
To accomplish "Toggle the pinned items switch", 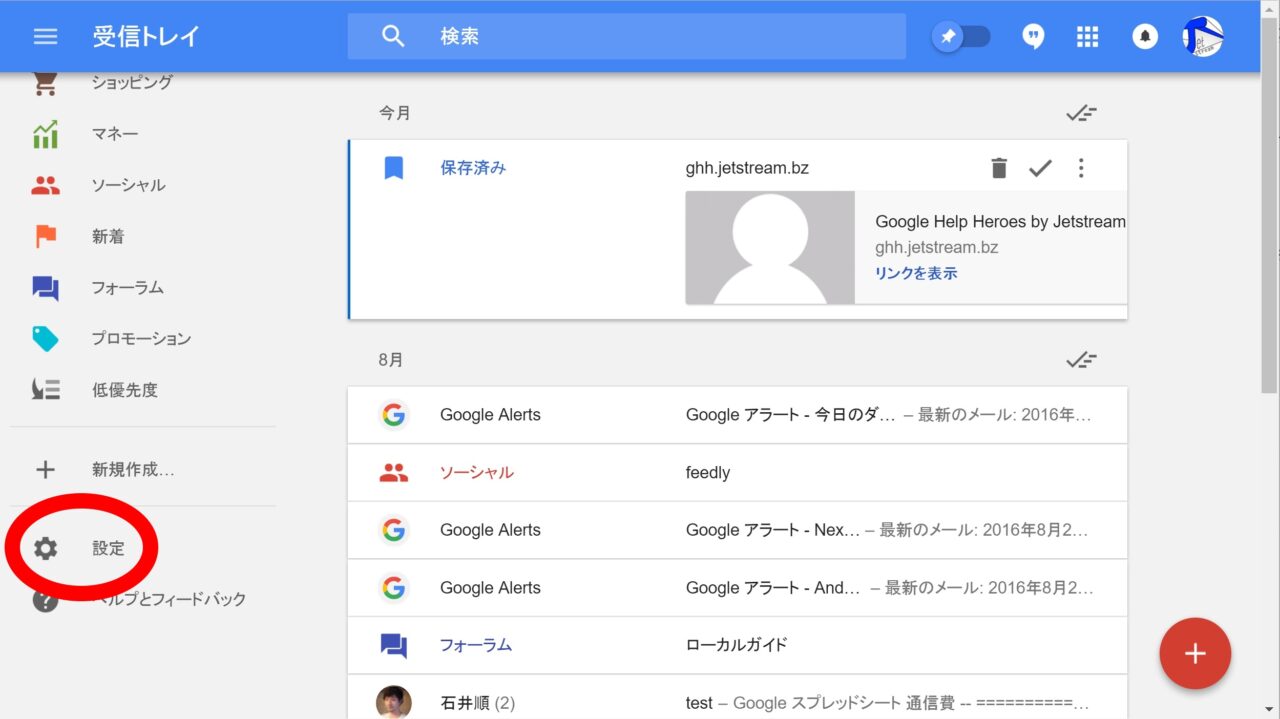I will [961, 37].
